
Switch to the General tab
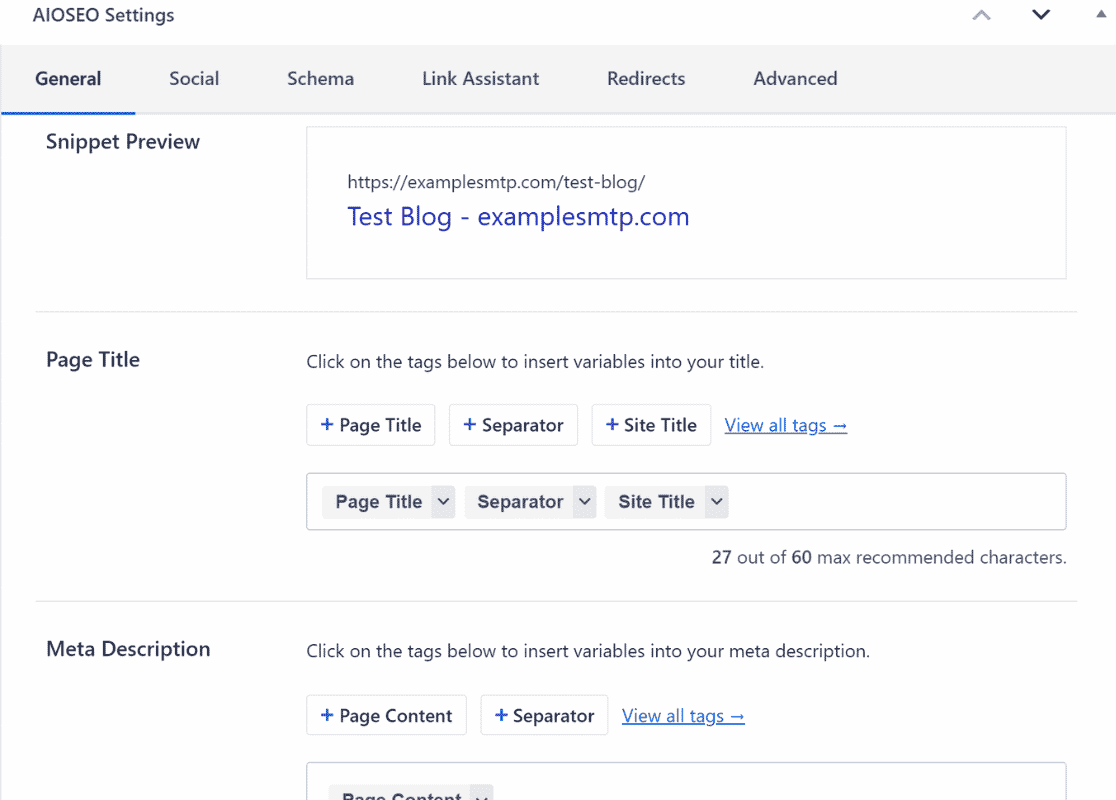68,79
